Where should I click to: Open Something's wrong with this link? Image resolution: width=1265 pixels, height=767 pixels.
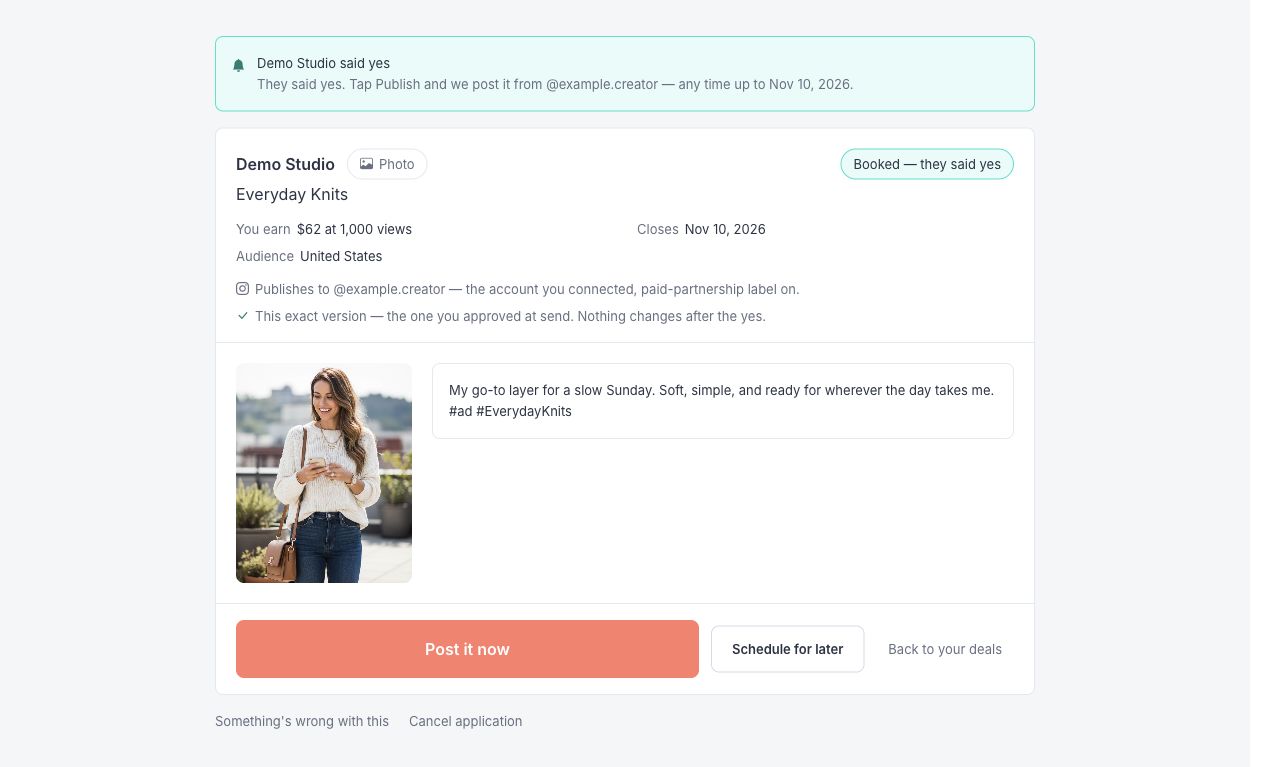[x=302, y=721]
